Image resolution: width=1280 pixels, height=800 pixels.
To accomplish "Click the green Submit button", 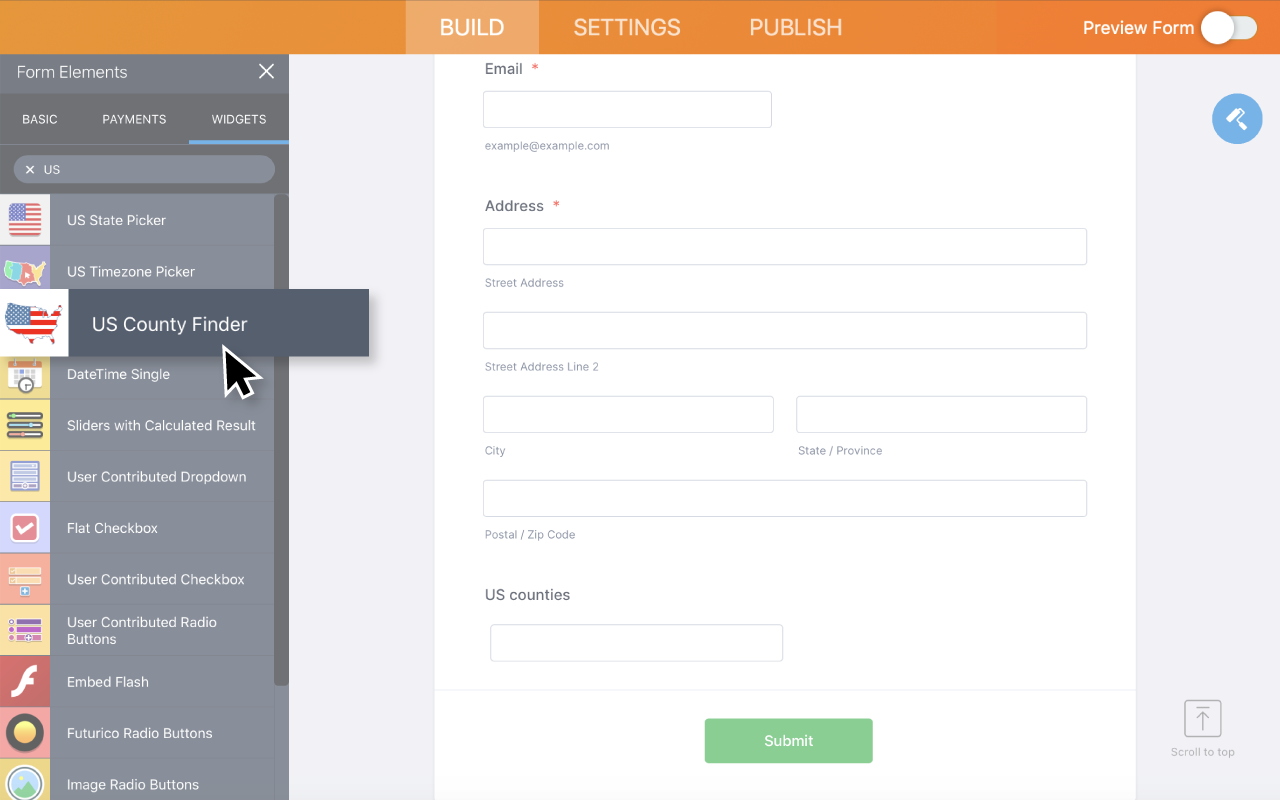I will 788,741.
